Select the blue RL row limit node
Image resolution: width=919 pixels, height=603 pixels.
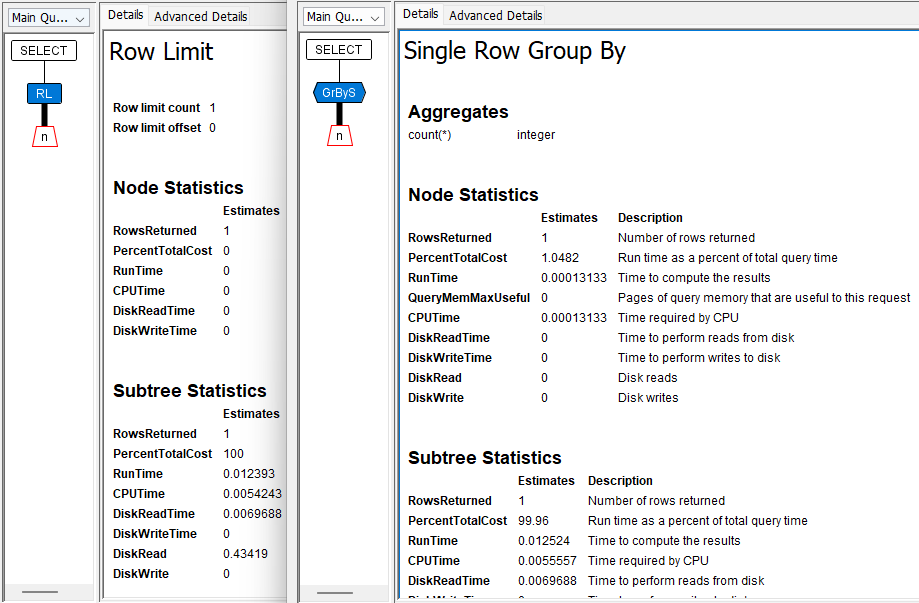[x=44, y=93]
